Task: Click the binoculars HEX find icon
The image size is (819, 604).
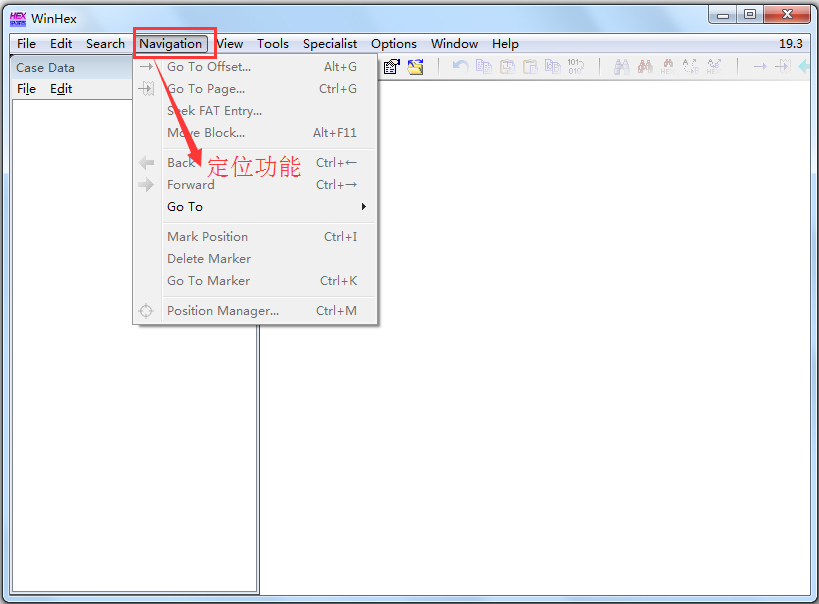Action: pos(668,67)
